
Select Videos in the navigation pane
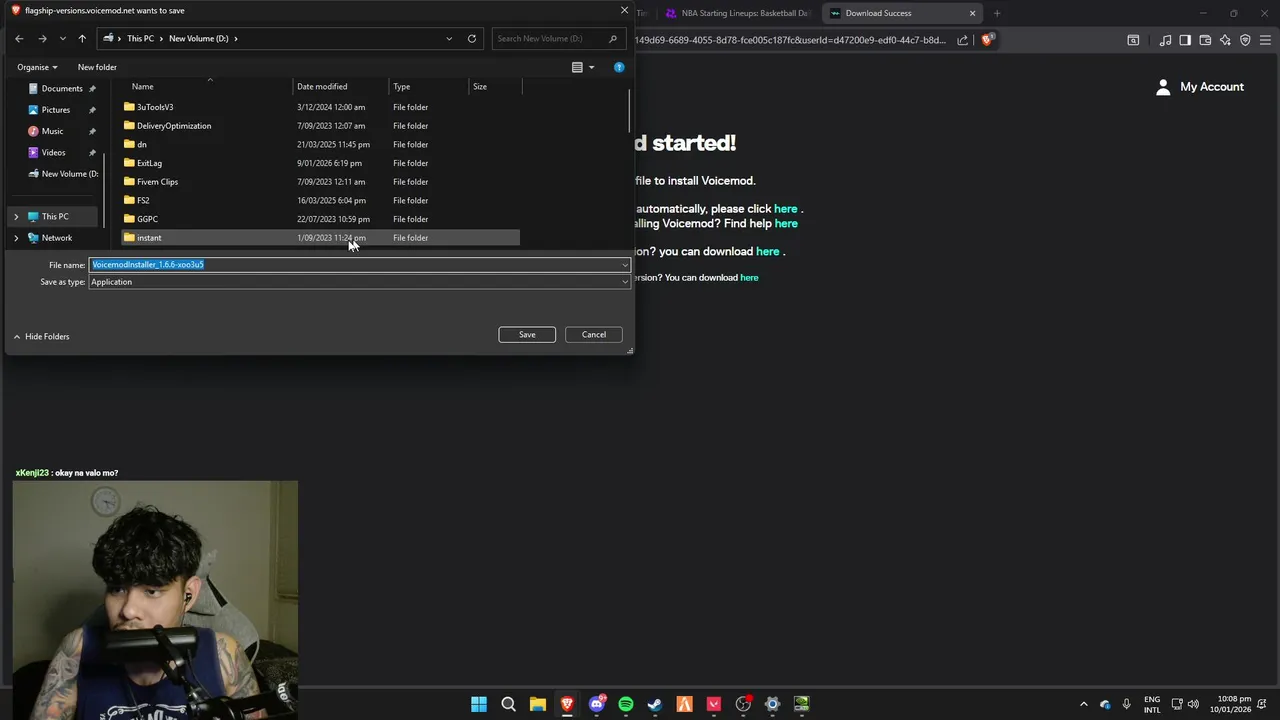point(53,153)
